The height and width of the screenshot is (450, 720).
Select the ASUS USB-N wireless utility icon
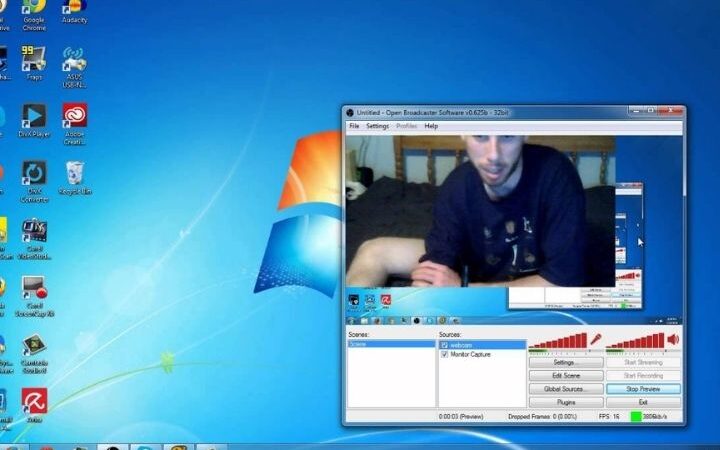(74, 67)
